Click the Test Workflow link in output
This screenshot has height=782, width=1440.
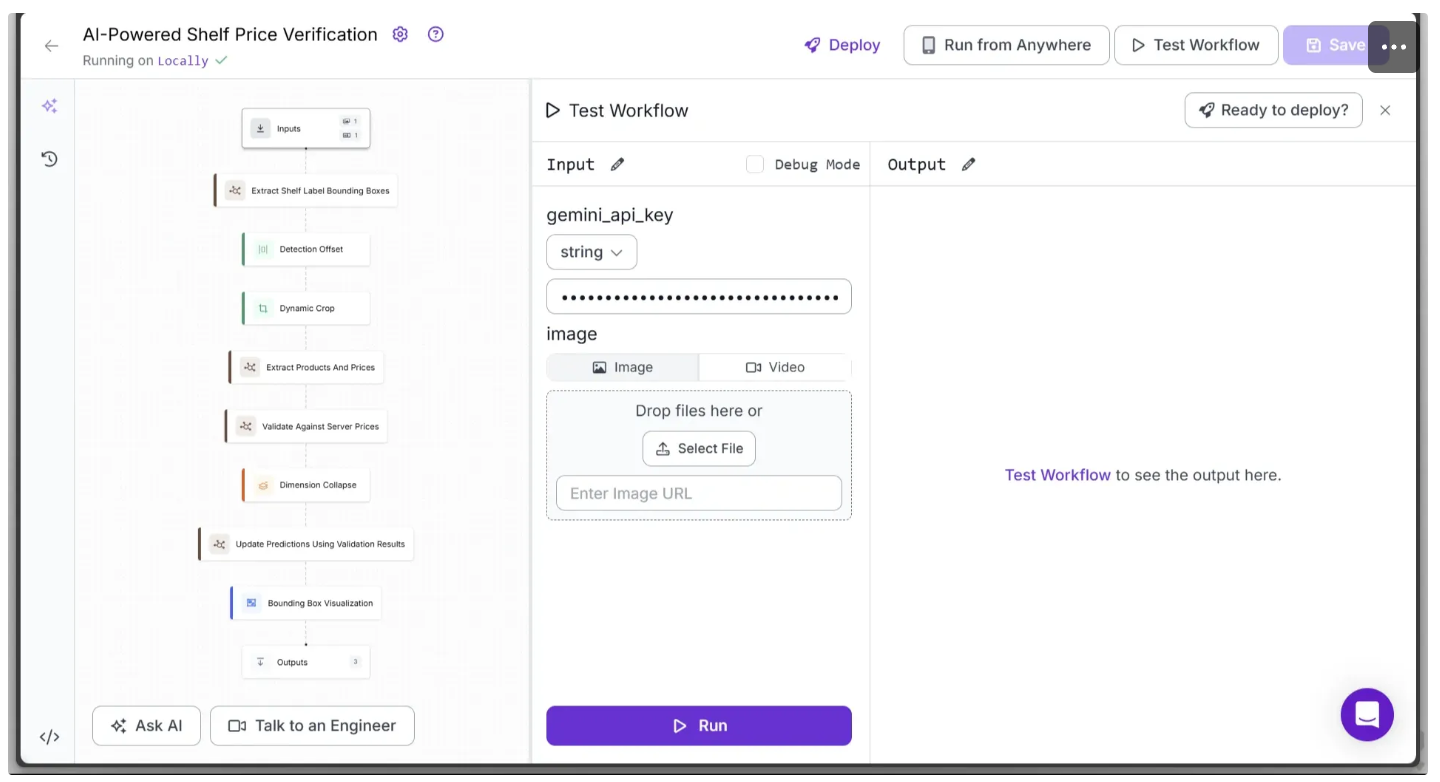coord(1057,475)
